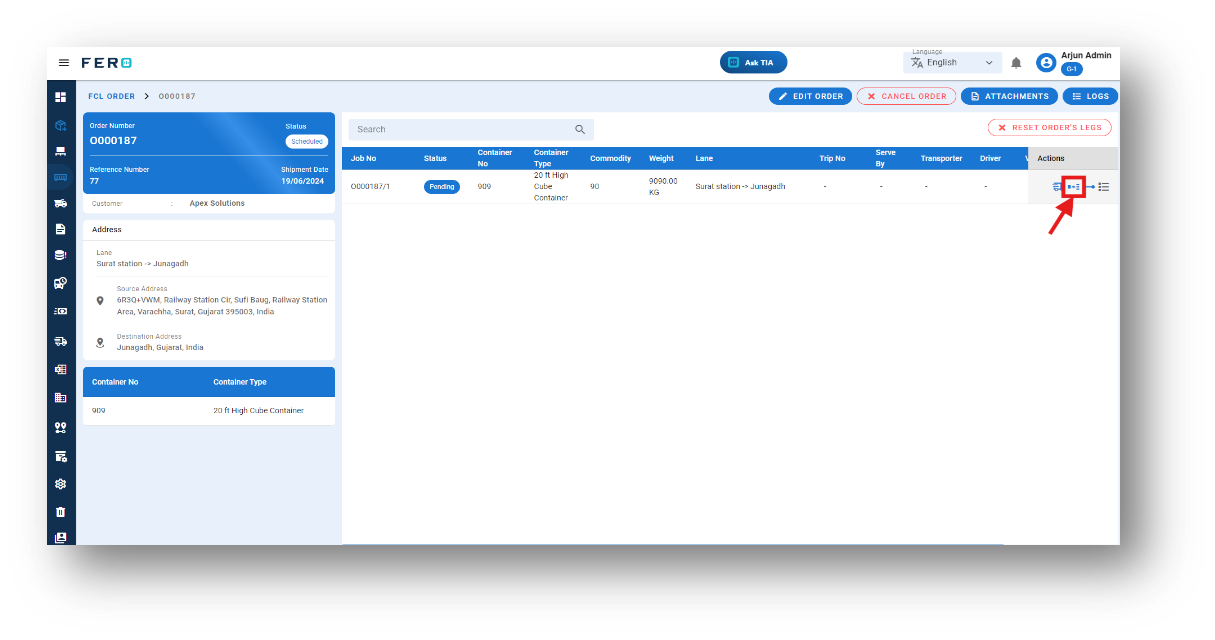The height and width of the screenshot is (640, 1215).
Task: Click the arrow move icon for job O000187/1
Action: pos(1090,187)
